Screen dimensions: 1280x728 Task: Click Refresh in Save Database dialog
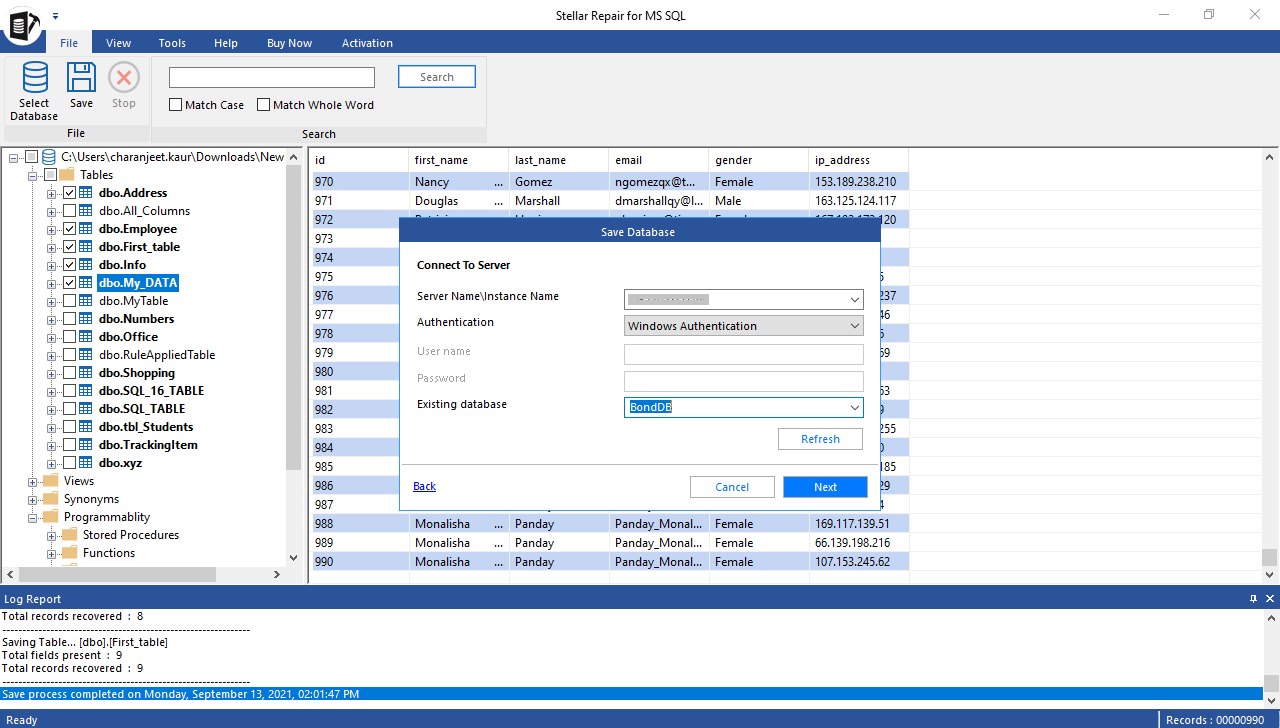820,439
